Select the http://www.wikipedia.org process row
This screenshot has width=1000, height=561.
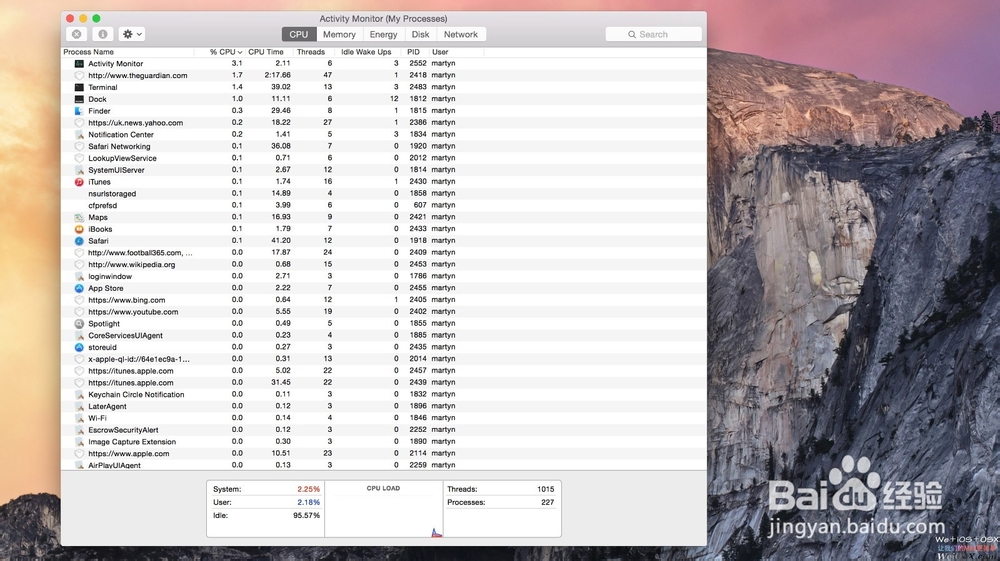pos(384,265)
